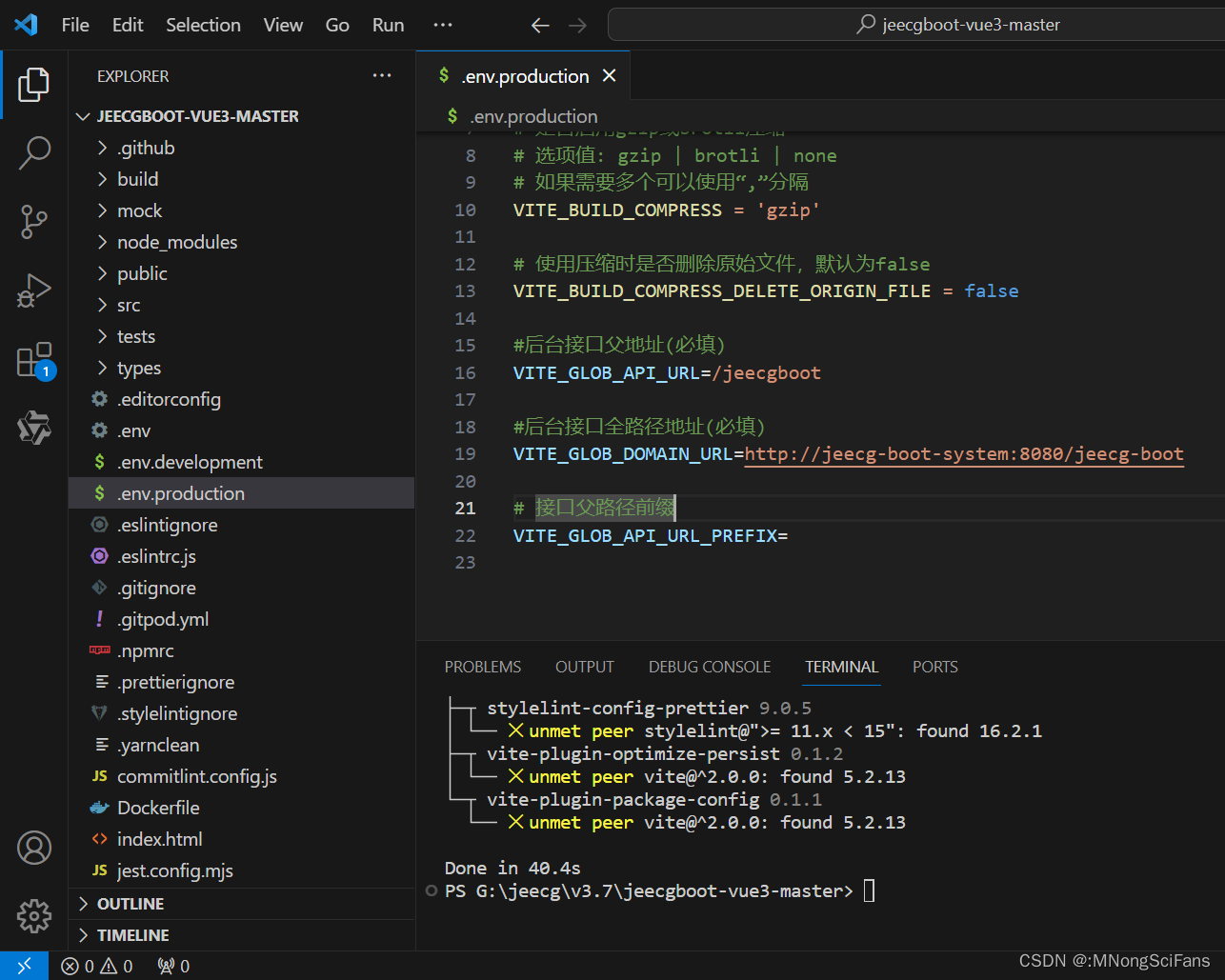1225x980 pixels.
Task: Select .env.production in the file tree
Action: [x=242, y=493]
